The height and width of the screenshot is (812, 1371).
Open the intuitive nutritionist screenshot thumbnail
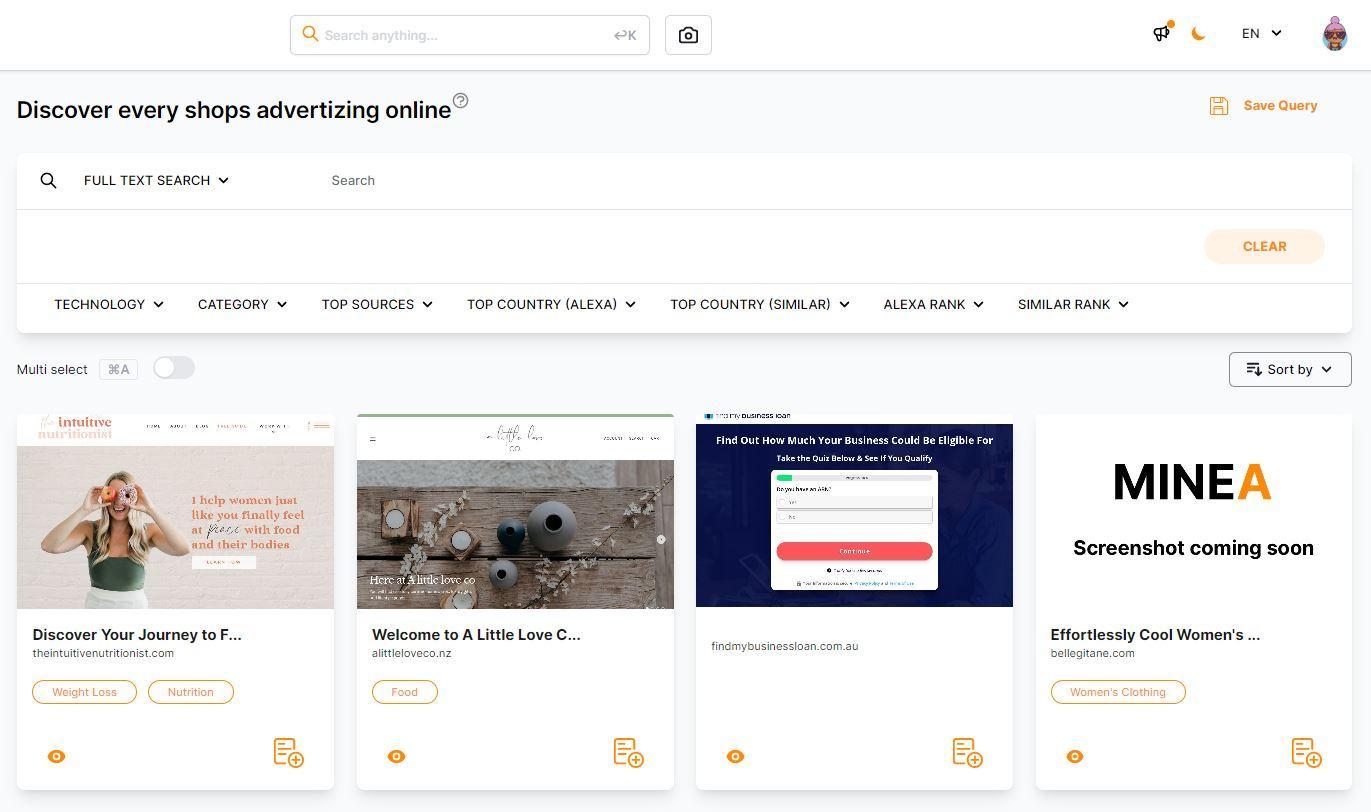click(x=175, y=511)
